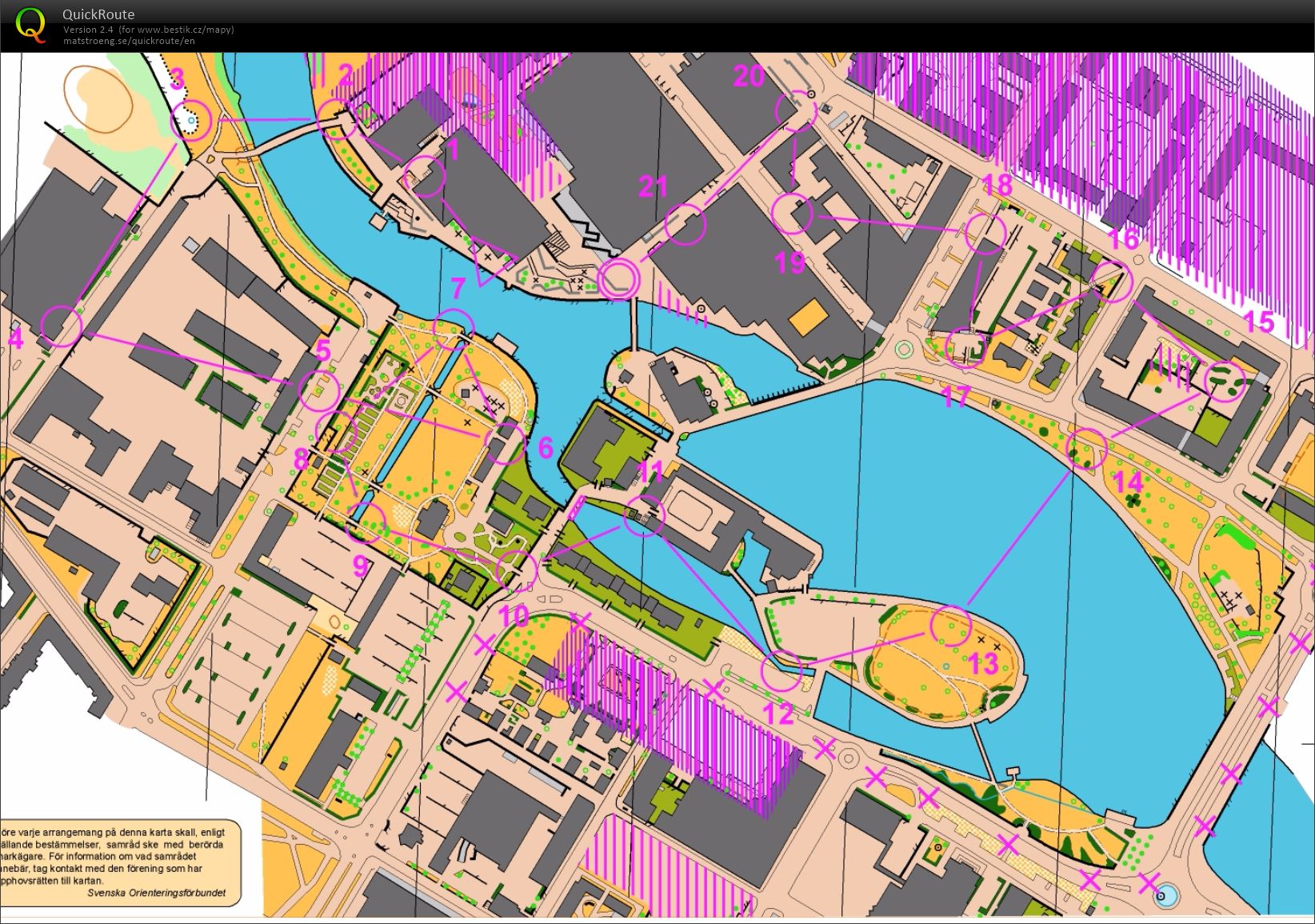Click control number 16 label
Viewport: 1315px width, 924px height.
1122,238
